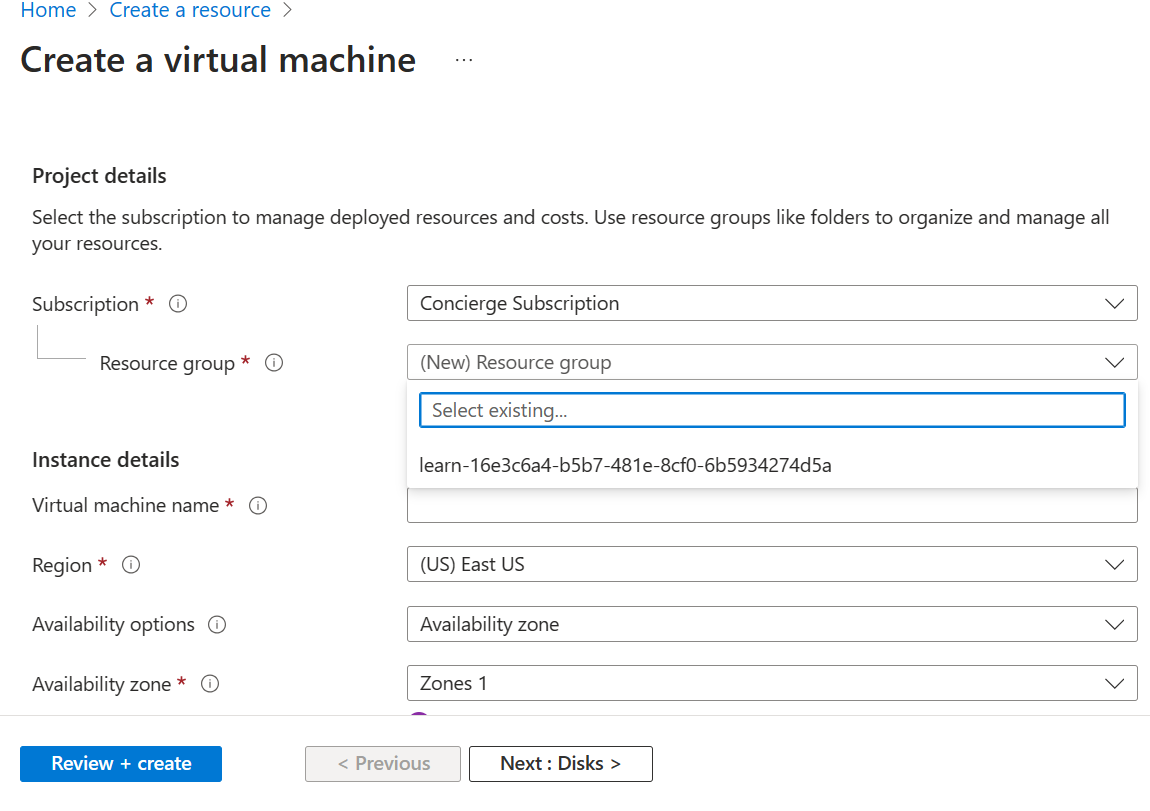Collapse the Resource group dropdown
This screenshot has height=811, width=1150.
(x=772, y=362)
